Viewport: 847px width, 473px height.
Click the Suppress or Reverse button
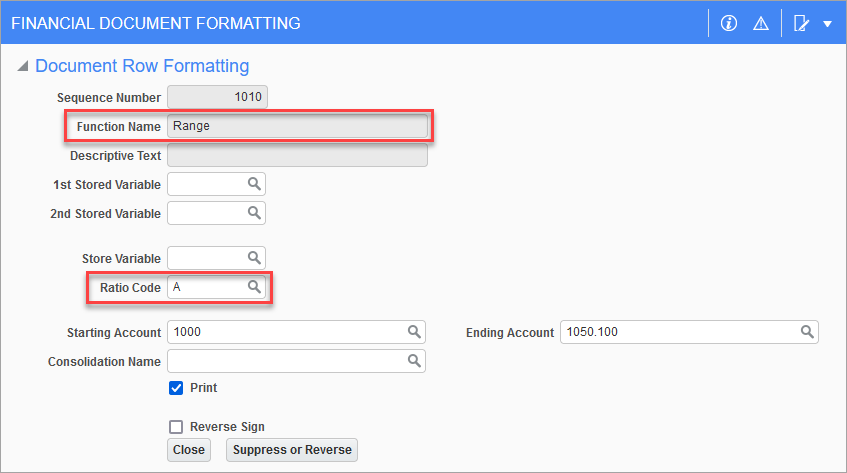(292, 450)
